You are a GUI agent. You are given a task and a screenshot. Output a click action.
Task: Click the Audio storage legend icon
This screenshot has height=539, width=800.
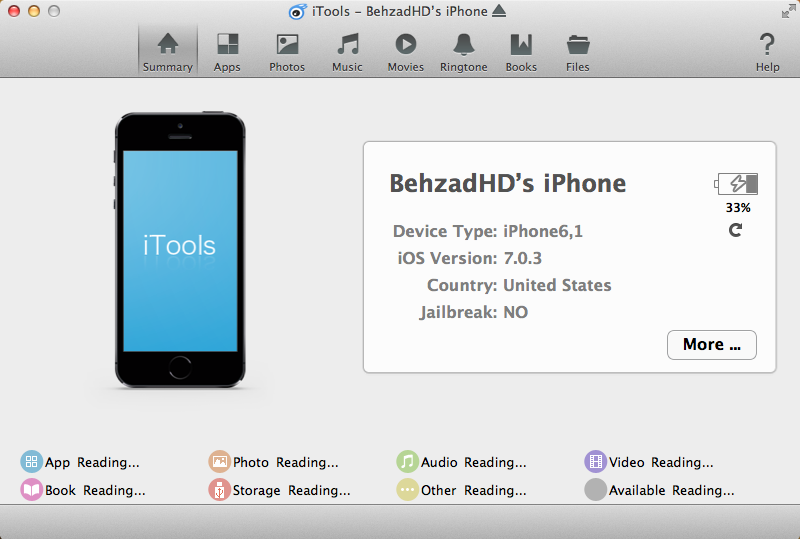pyautogui.click(x=407, y=462)
